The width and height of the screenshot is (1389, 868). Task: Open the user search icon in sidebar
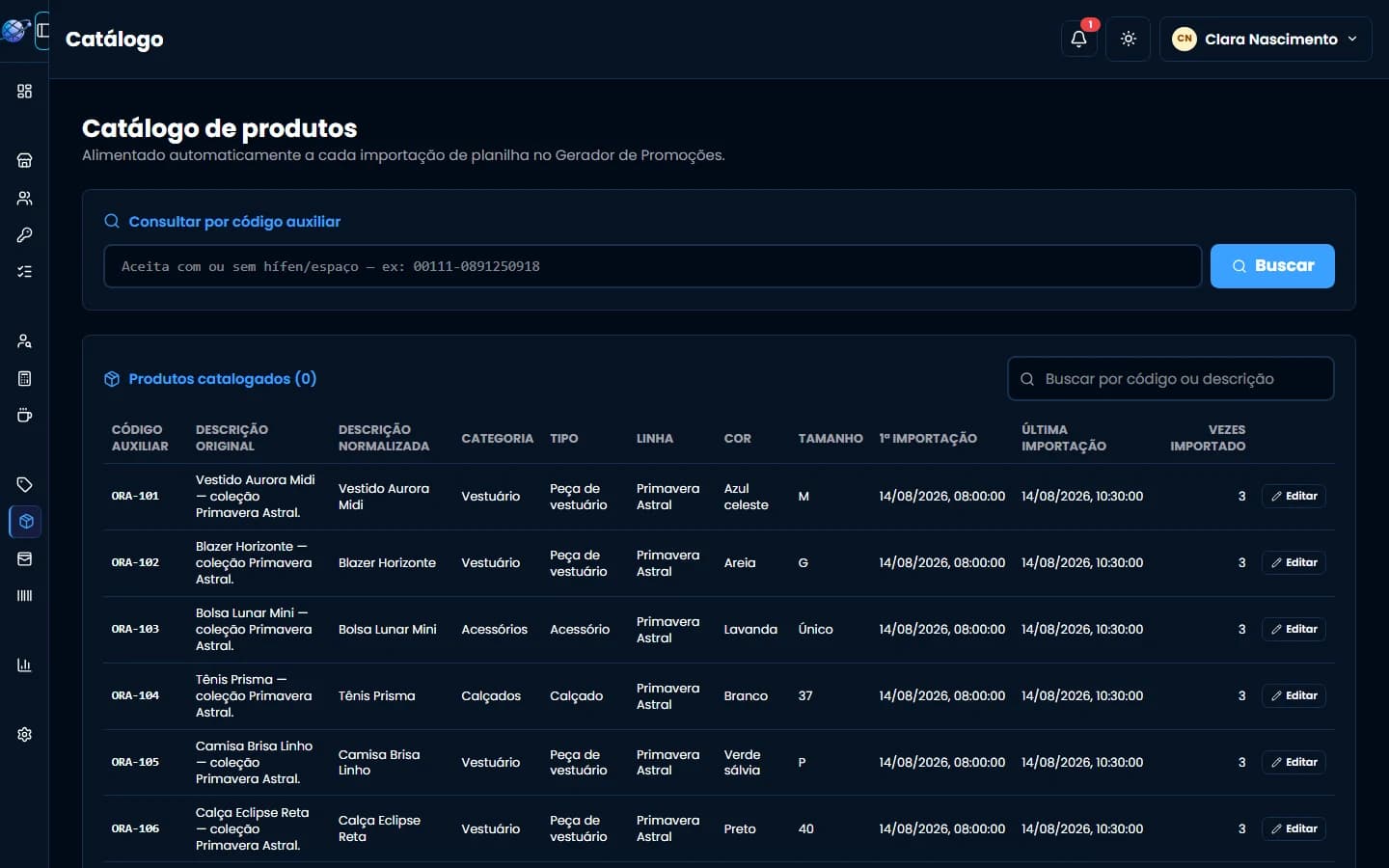click(25, 340)
